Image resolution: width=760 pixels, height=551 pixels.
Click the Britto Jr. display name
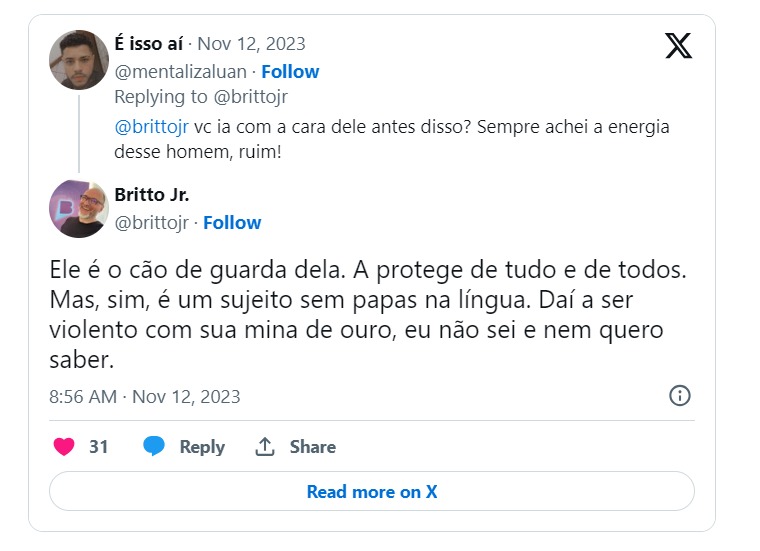152,195
